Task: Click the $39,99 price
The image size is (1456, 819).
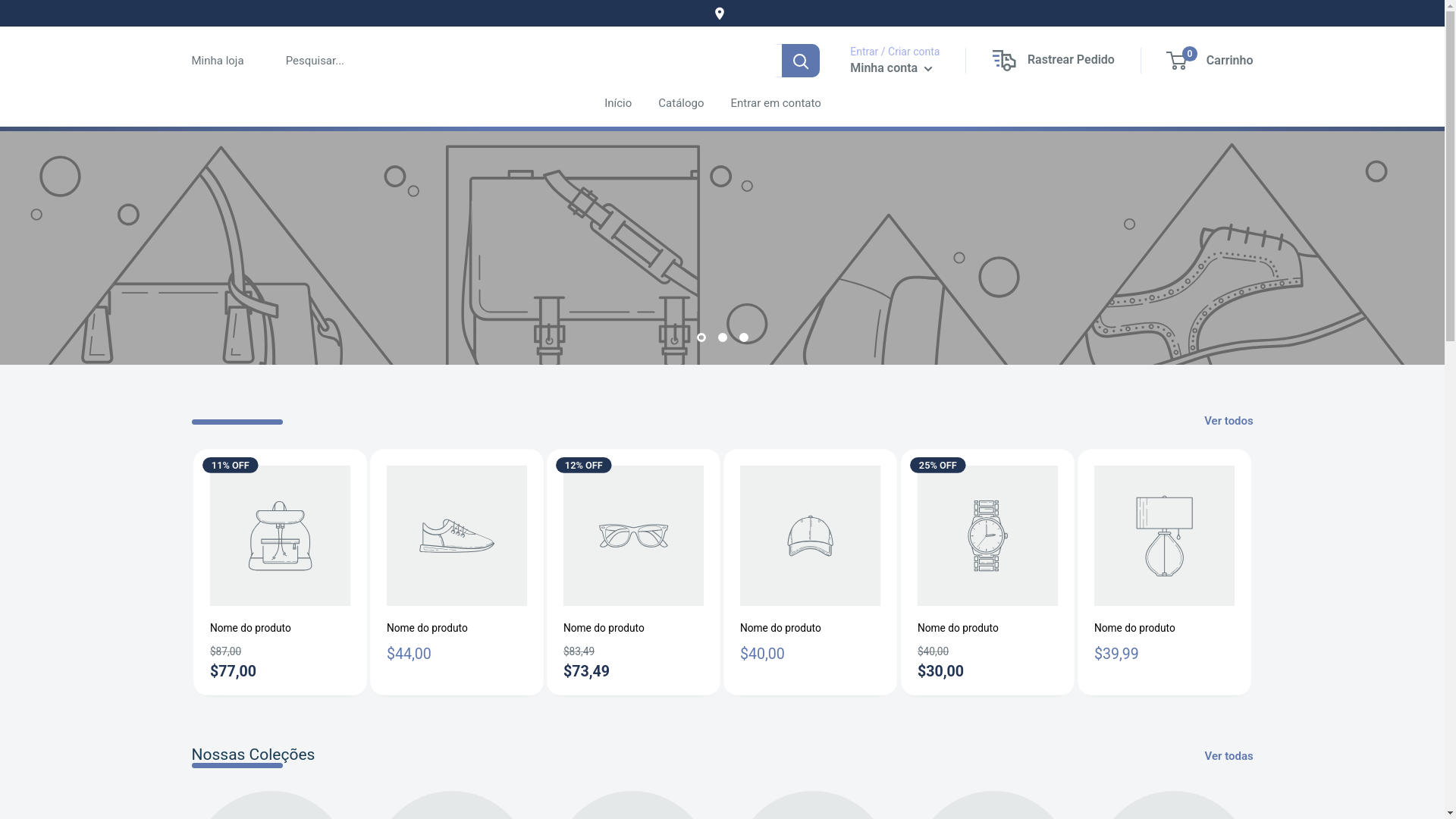Action: [x=1116, y=654]
